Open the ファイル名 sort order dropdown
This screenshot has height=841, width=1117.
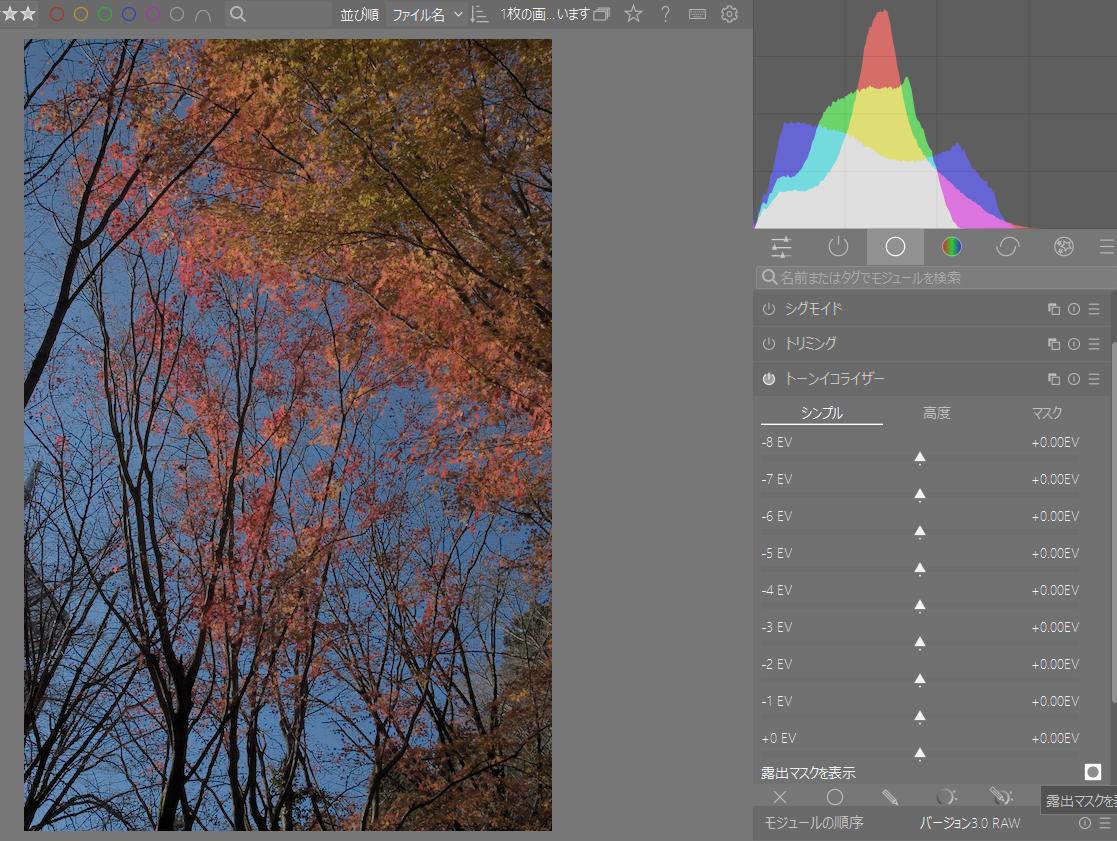[x=426, y=14]
